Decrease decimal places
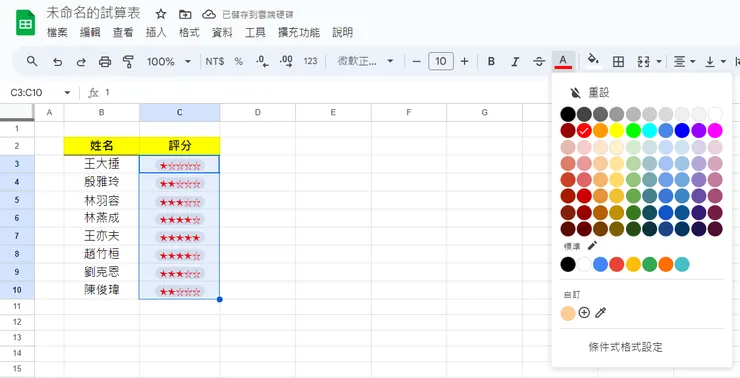 point(262,61)
